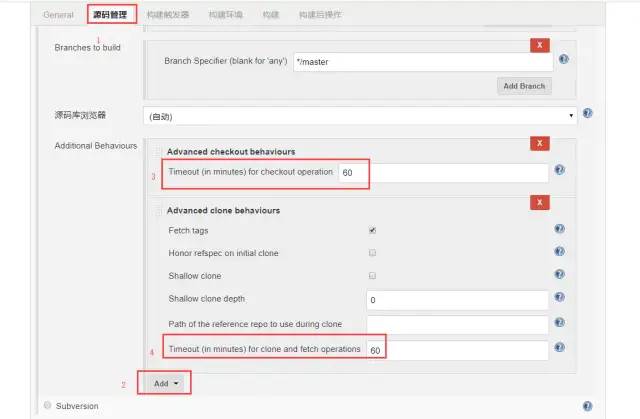The width and height of the screenshot is (640, 419).
Task: Open help for clone and fetch timeout
Action: click(560, 347)
